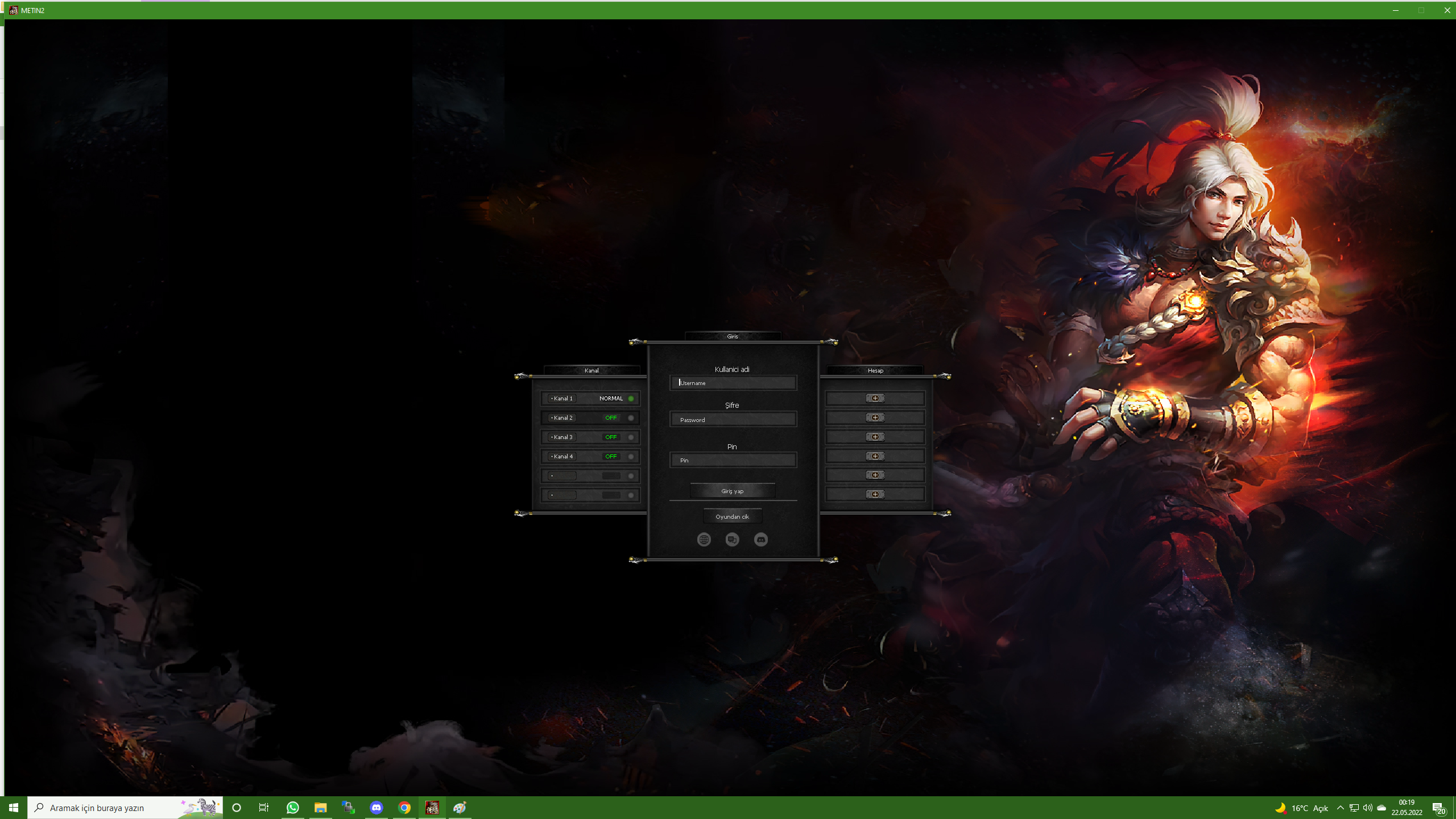The width and height of the screenshot is (1456, 819).
Task: Click the Hesap panel header tab
Action: (875, 370)
